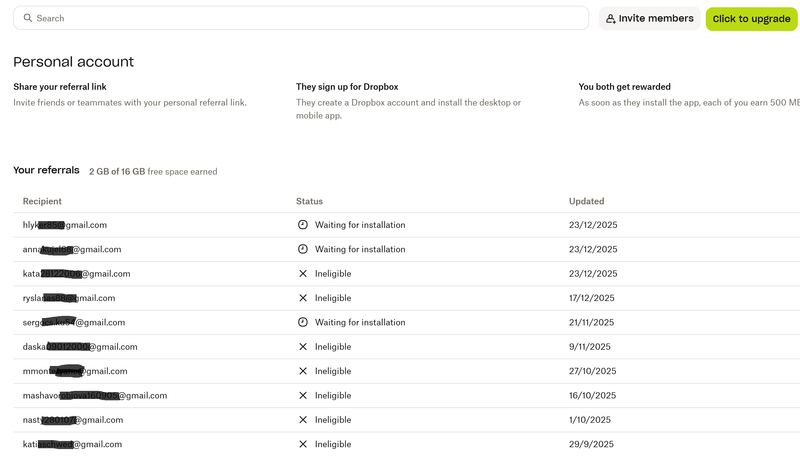This screenshot has height=462, width=800.
Task: Click the magnifying glass search icon
Action: point(28,18)
